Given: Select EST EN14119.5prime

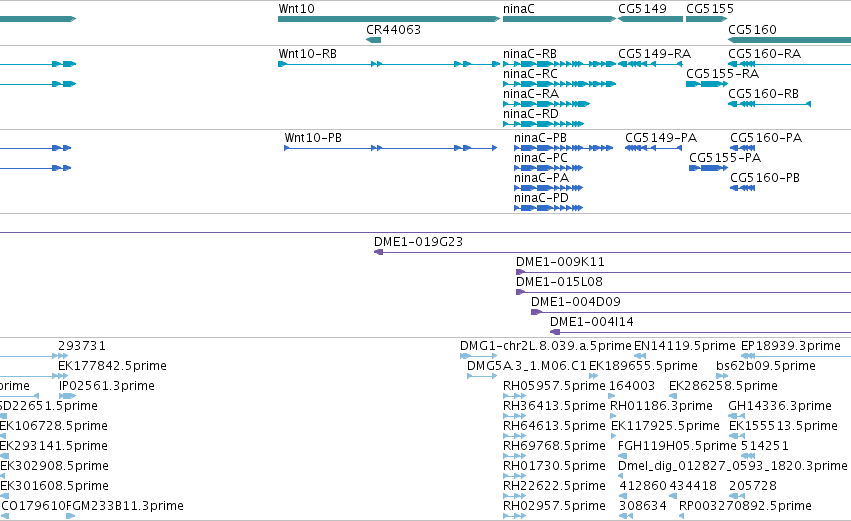Looking at the screenshot, I should coord(684,346).
